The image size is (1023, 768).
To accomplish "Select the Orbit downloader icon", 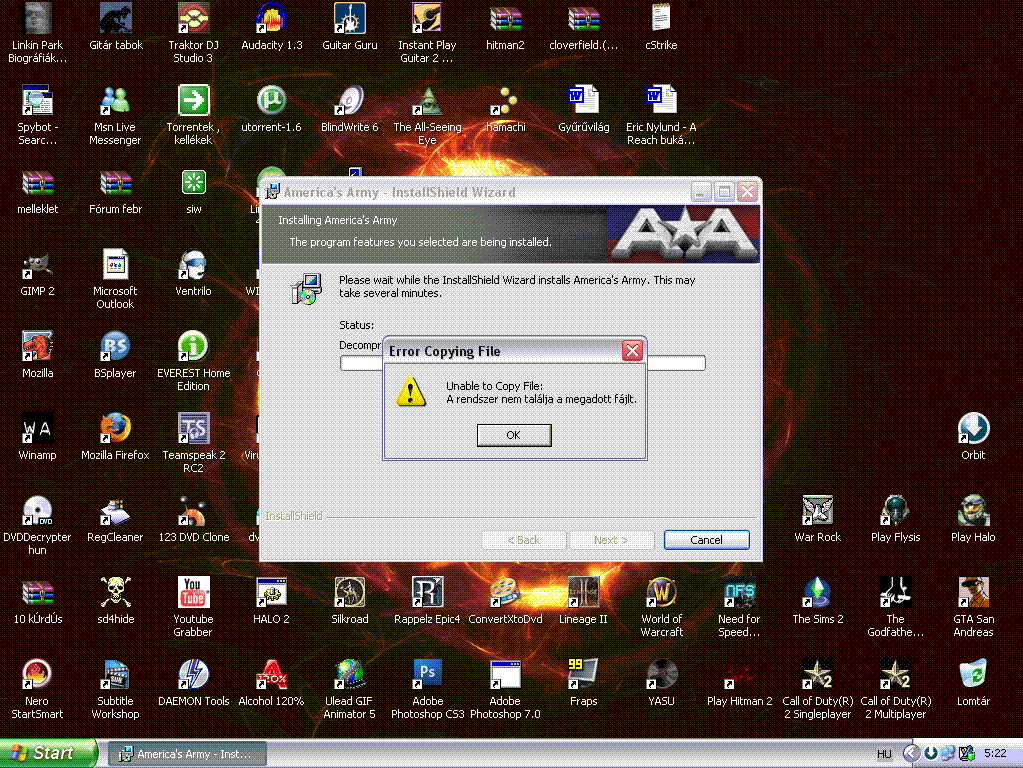I will [x=973, y=429].
